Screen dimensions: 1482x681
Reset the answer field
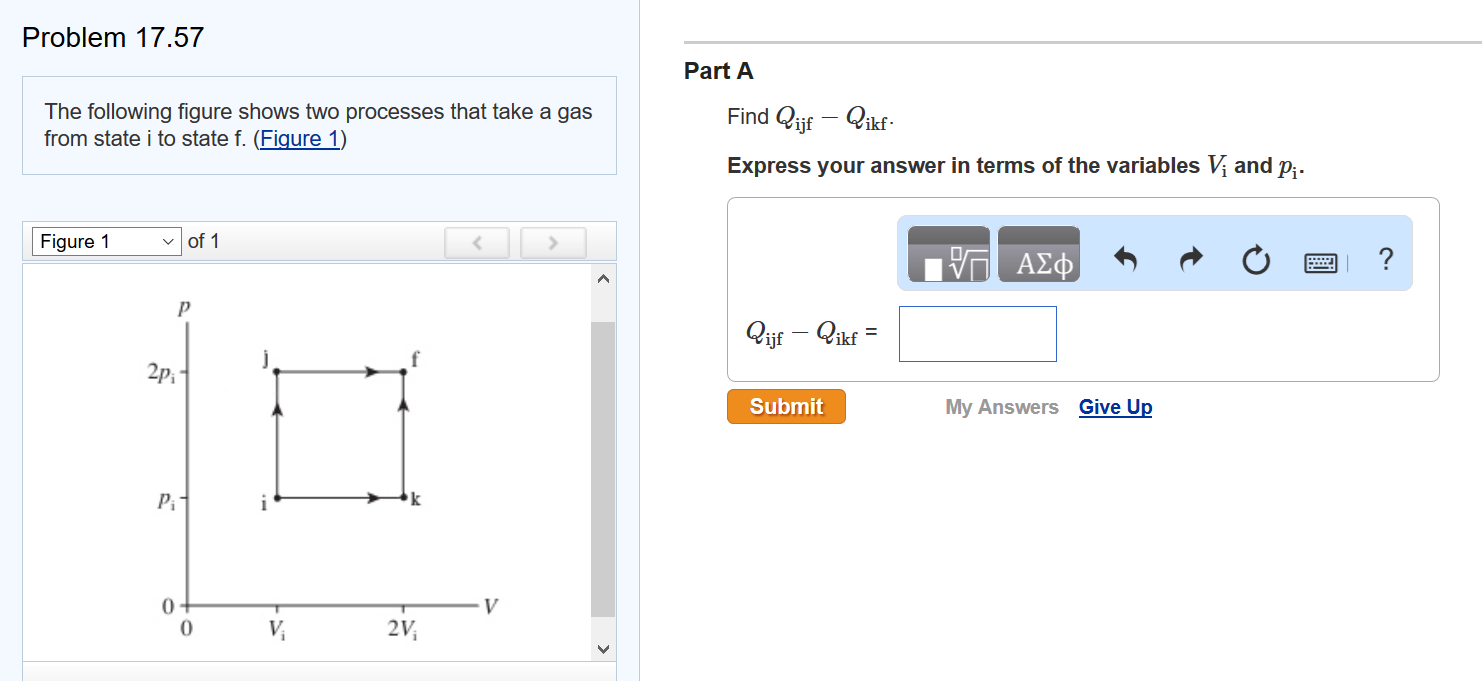(1256, 260)
